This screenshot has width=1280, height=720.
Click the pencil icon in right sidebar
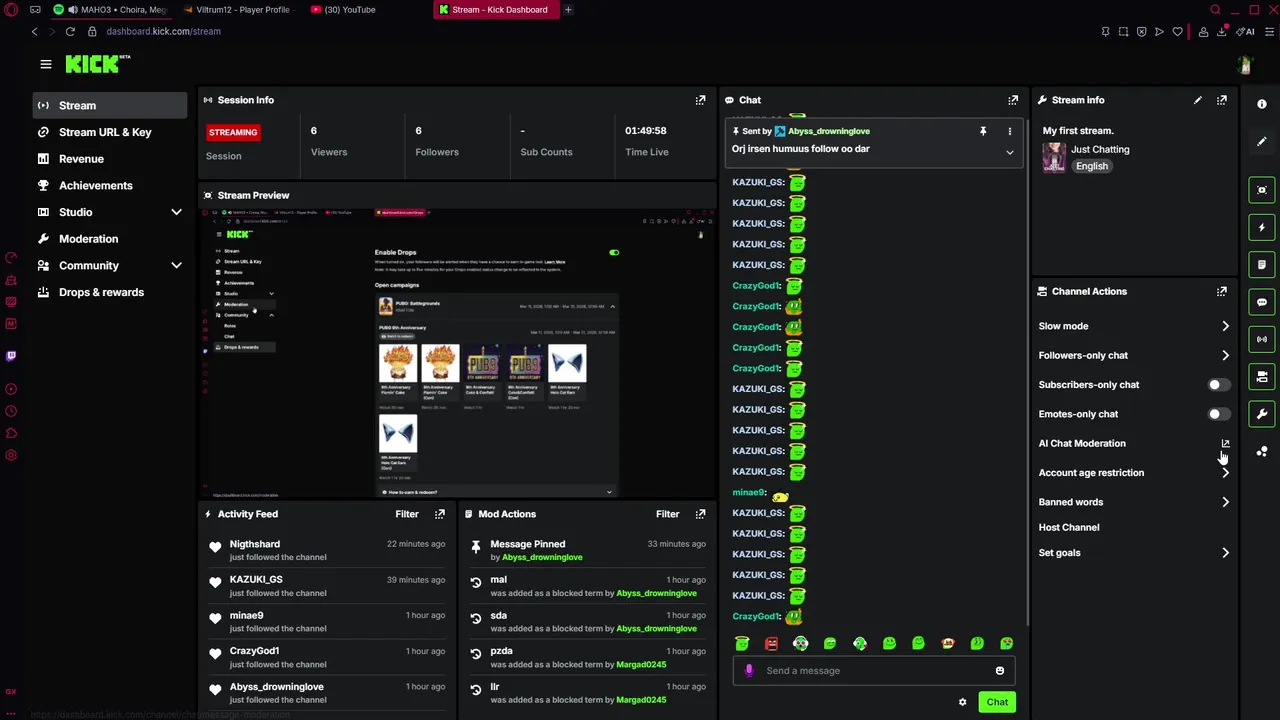[1262, 142]
